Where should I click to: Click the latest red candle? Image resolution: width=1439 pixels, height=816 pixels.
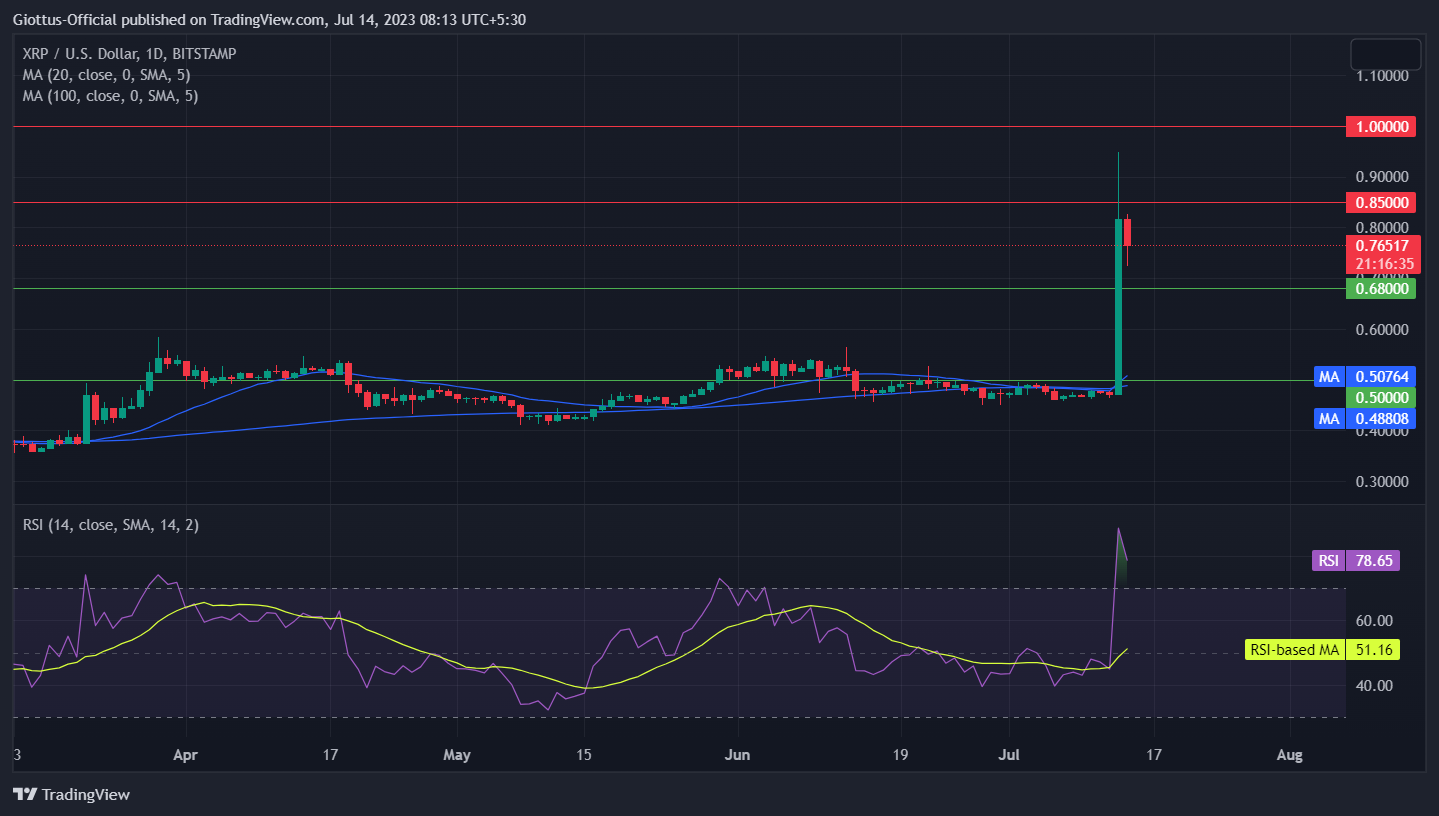[x=1128, y=232]
